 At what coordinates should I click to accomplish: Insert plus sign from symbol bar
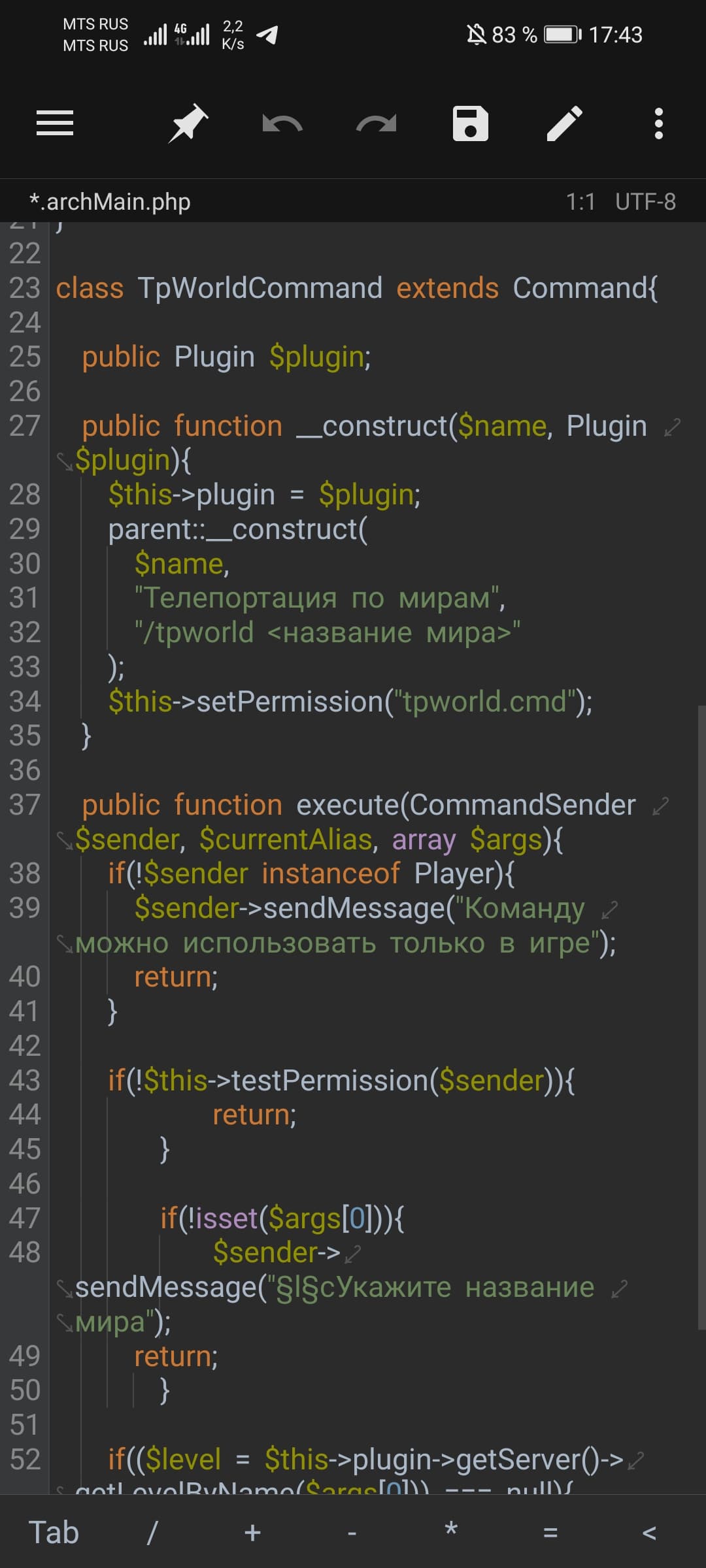point(252,1532)
